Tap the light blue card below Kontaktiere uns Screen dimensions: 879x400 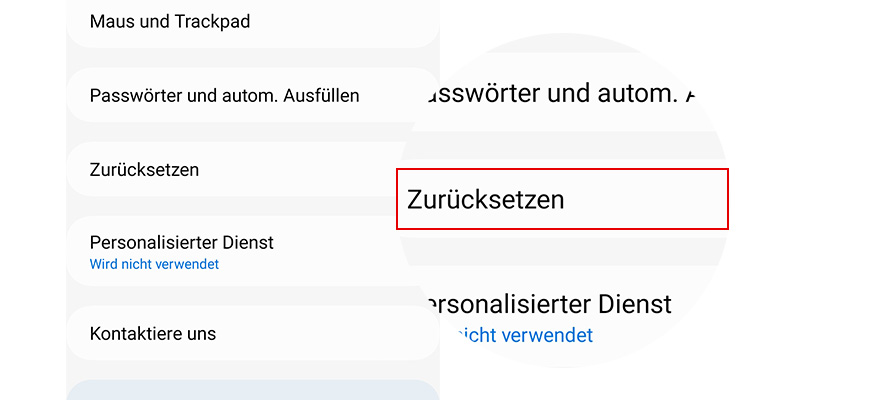pyautogui.click(x=252, y=390)
